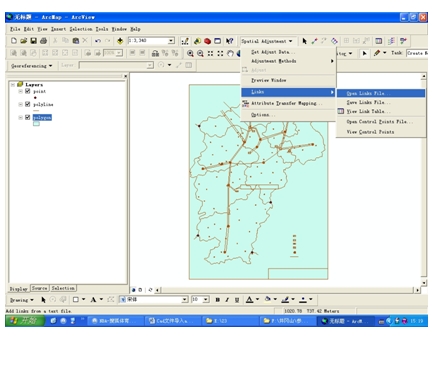This screenshot has width=437, height=366.
Task: Collapse the polygon layer legend
Action: (20, 117)
